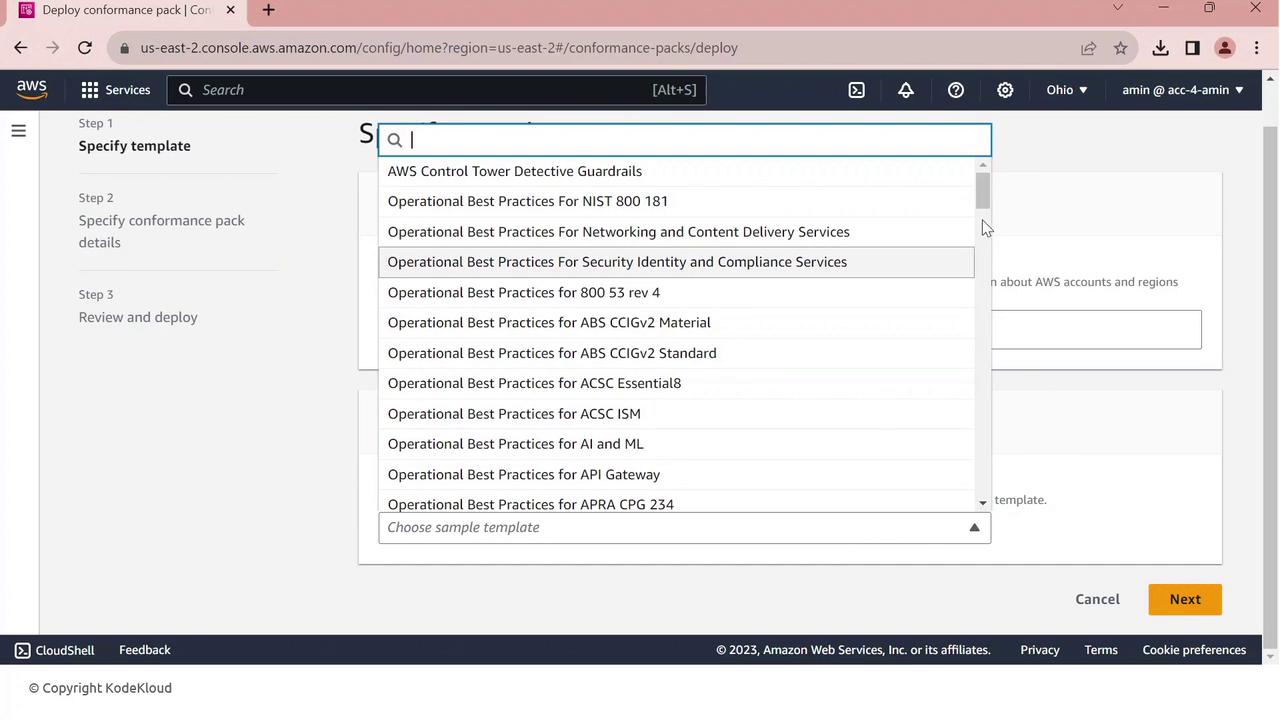
Task: Select Operational Best Practices for AI and ML
Action: (676, 444)
